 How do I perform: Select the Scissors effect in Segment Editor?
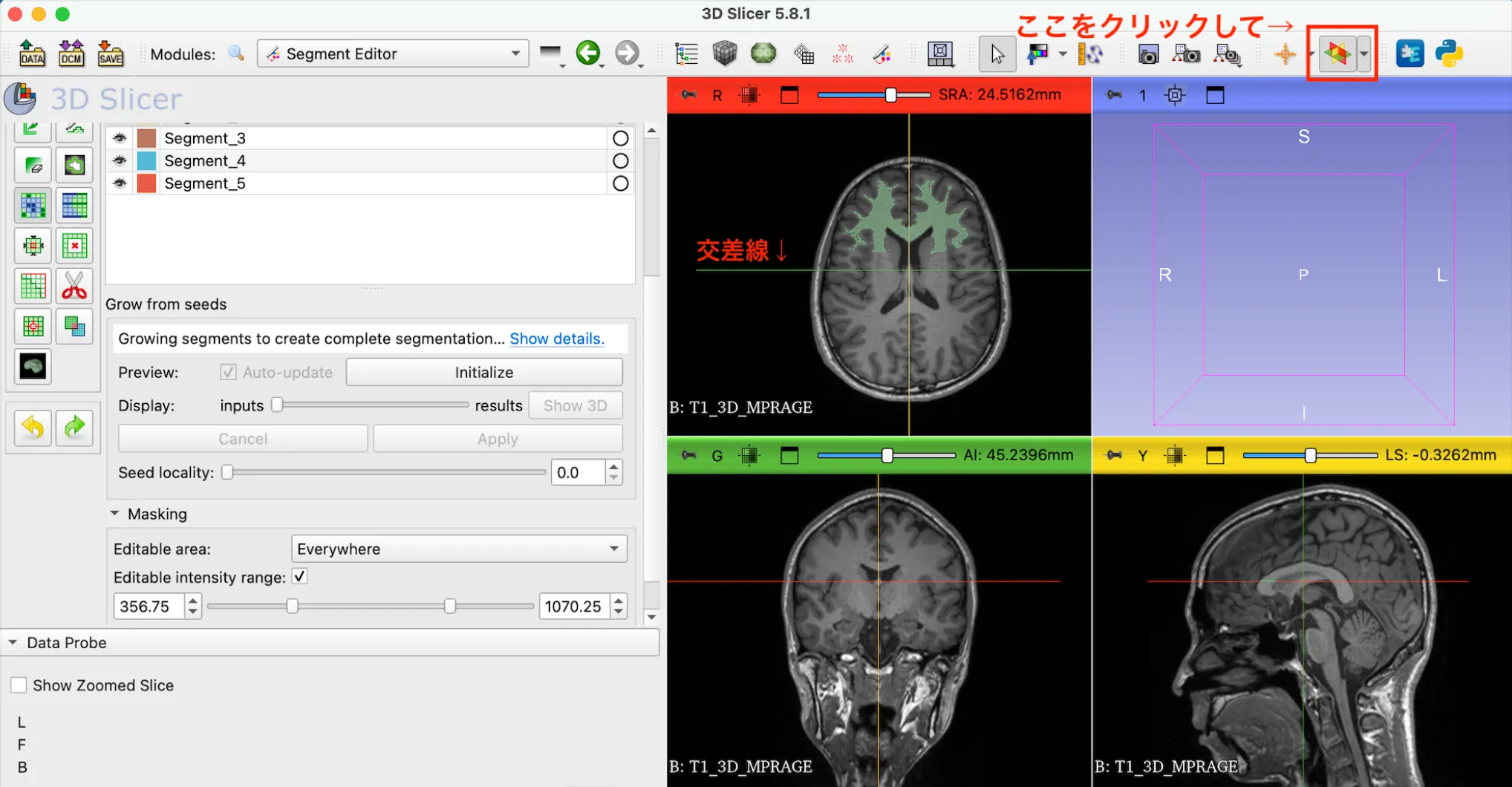click(74, 285)
